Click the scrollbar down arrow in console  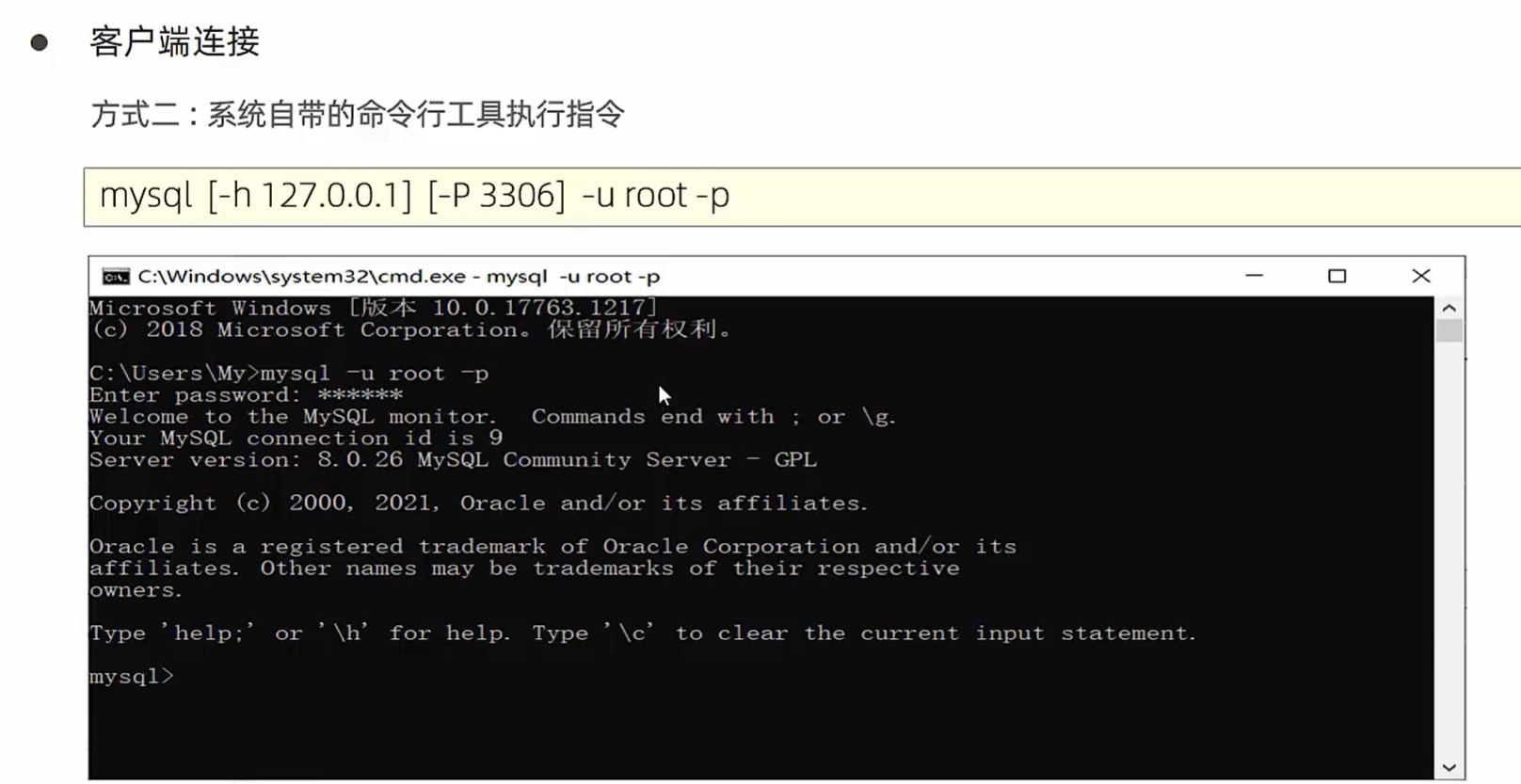tap(1449, 768)
